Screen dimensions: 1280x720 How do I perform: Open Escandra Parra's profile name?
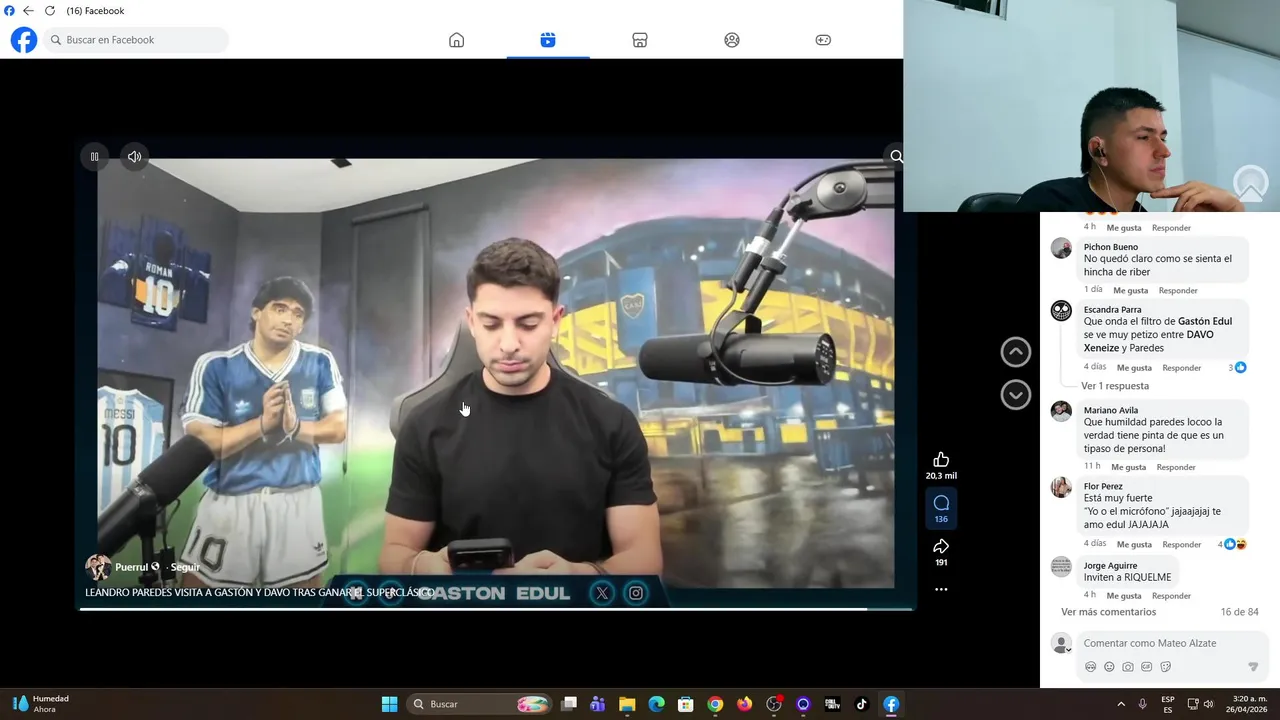click(1112, 310)
